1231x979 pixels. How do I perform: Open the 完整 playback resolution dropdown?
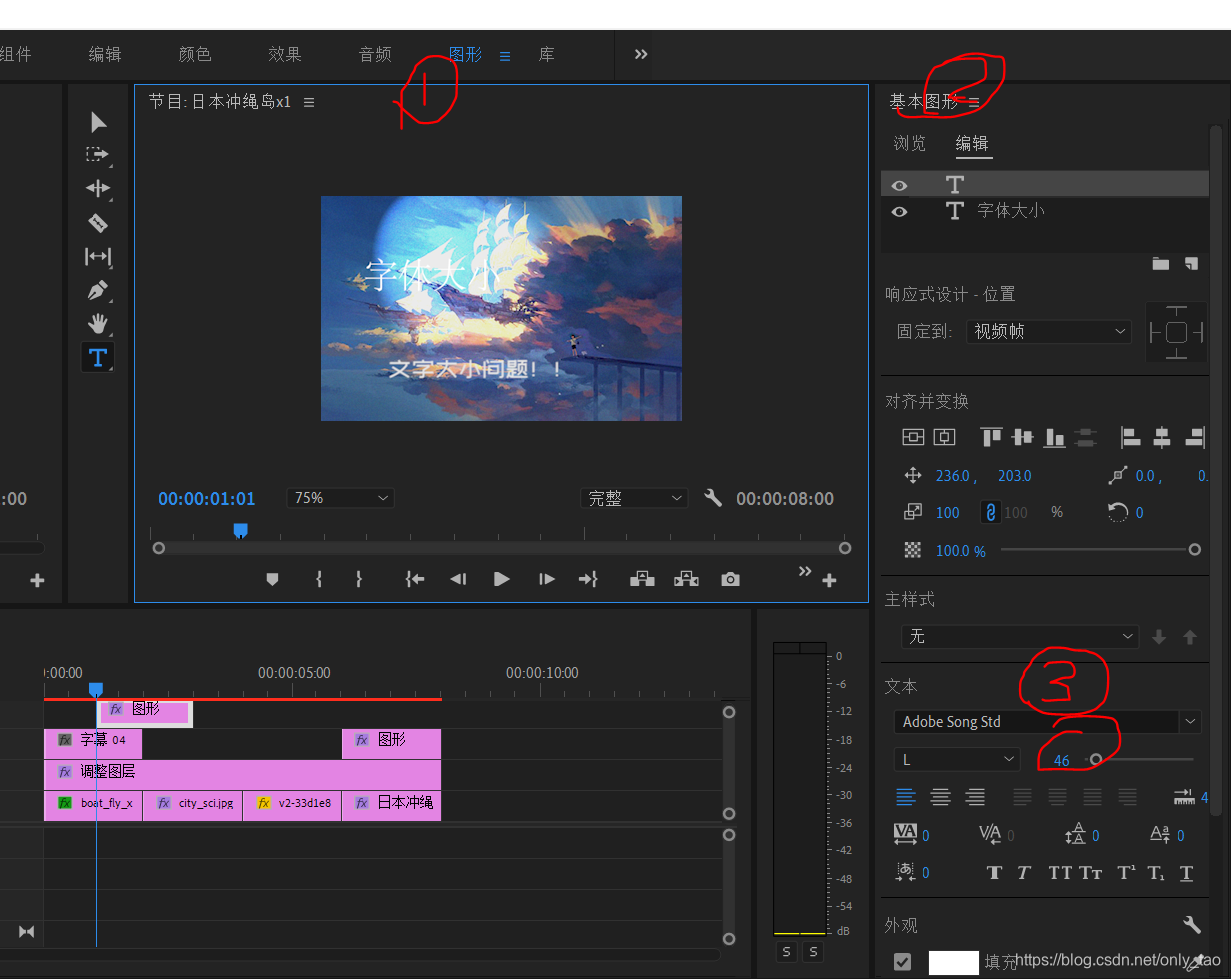634,498
